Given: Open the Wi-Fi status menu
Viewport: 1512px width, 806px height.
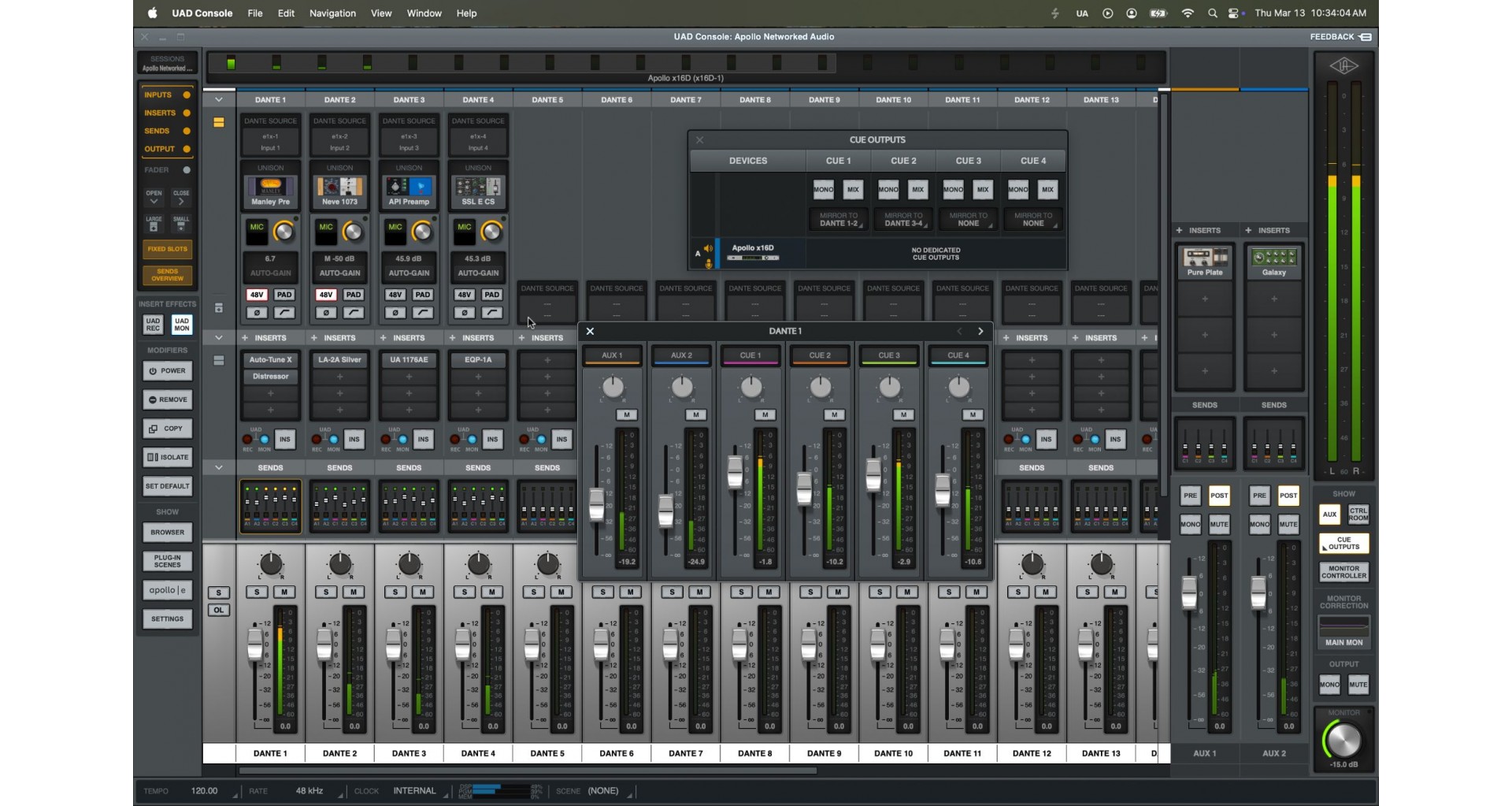Looking at the screenshot, I should coord(1188,13).
